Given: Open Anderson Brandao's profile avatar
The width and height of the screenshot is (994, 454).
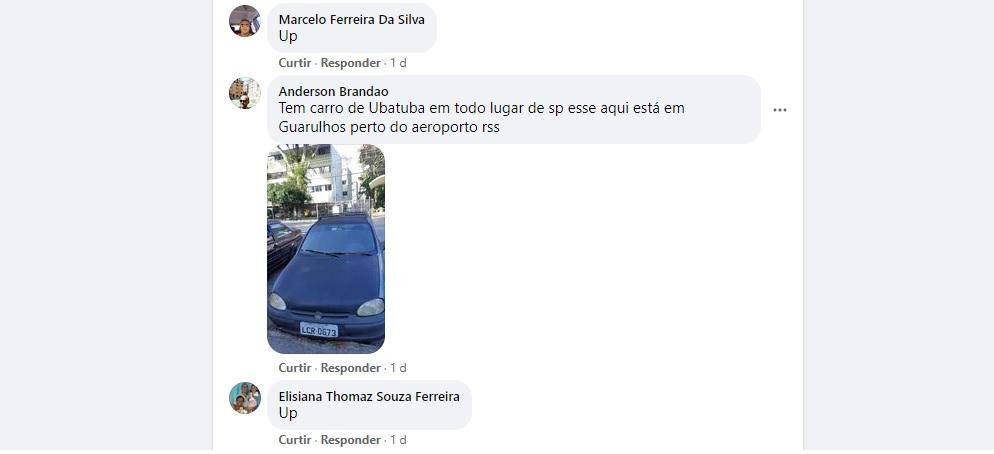Looking at the screenshot, I should point(245,93).
